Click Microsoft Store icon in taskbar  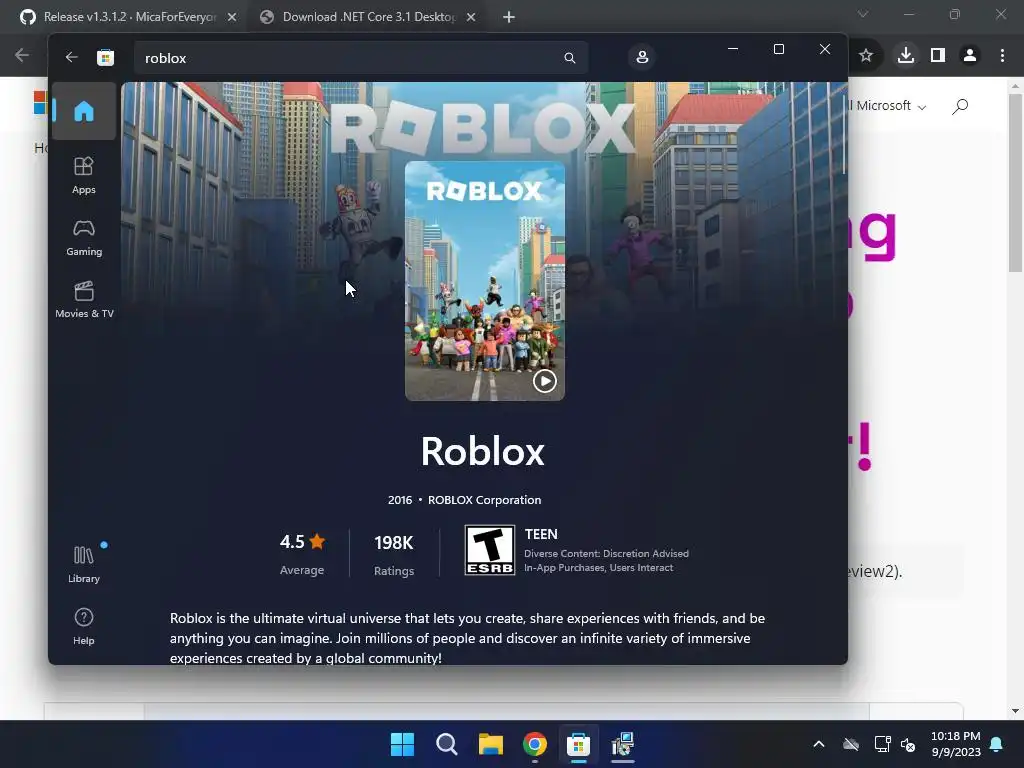(579, 744)
